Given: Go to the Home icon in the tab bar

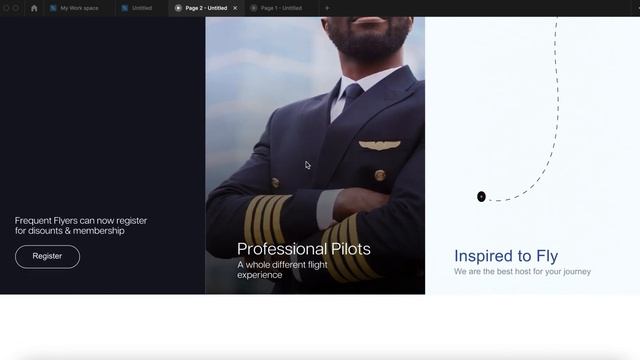Looking at the screenshot, I should tap(34, 8).
